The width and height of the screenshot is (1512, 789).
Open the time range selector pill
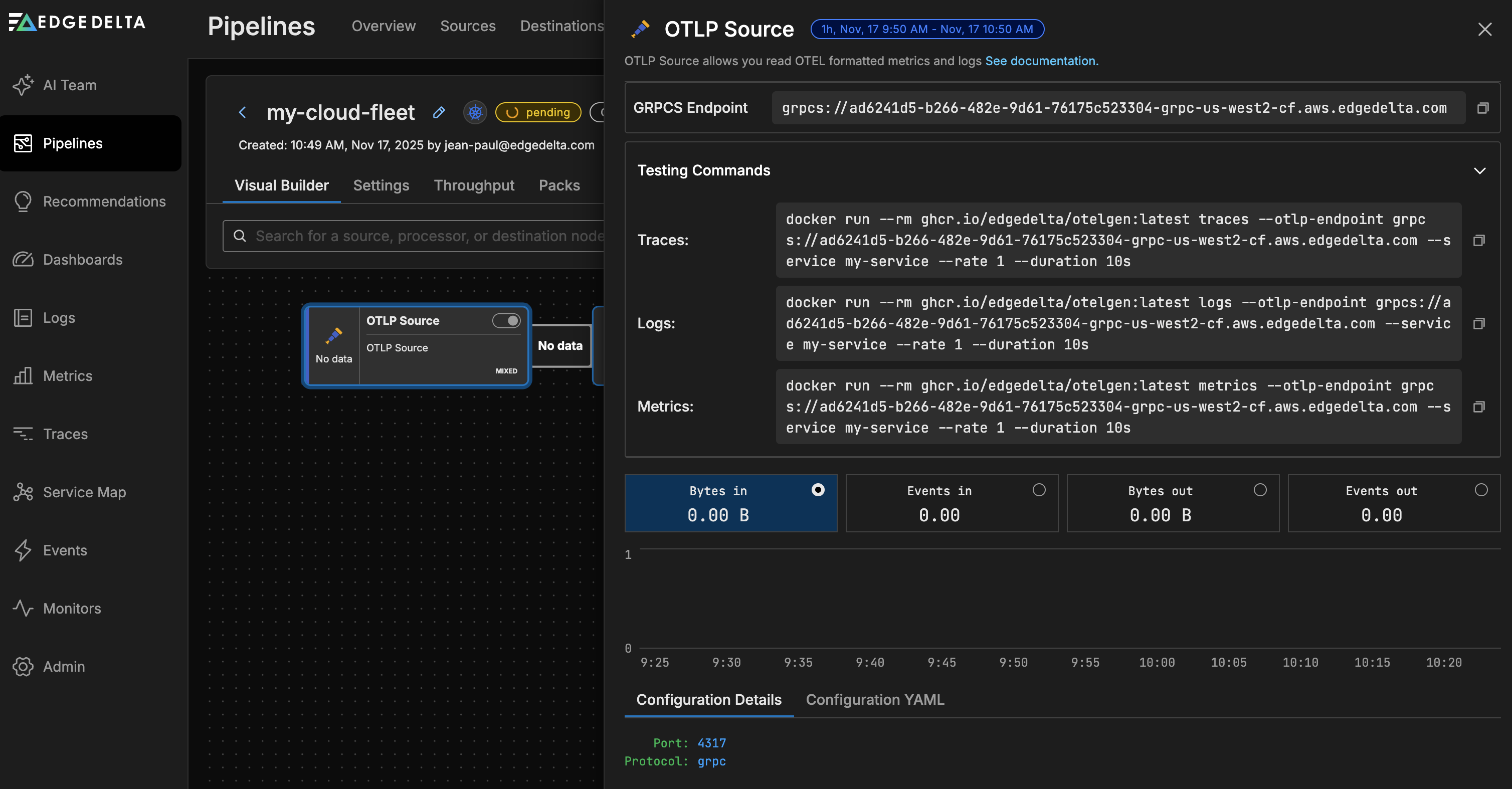tap(927, 30)
